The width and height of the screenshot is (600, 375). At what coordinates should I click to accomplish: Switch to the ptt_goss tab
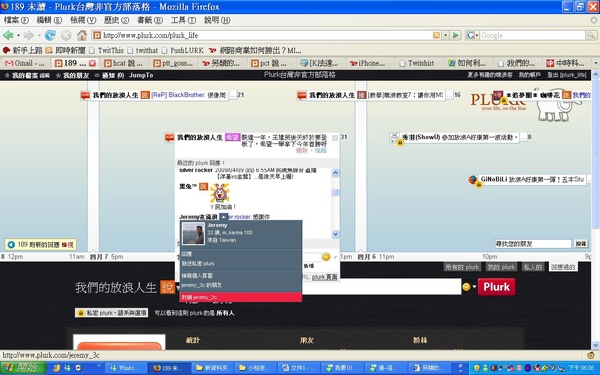[173, 63]
